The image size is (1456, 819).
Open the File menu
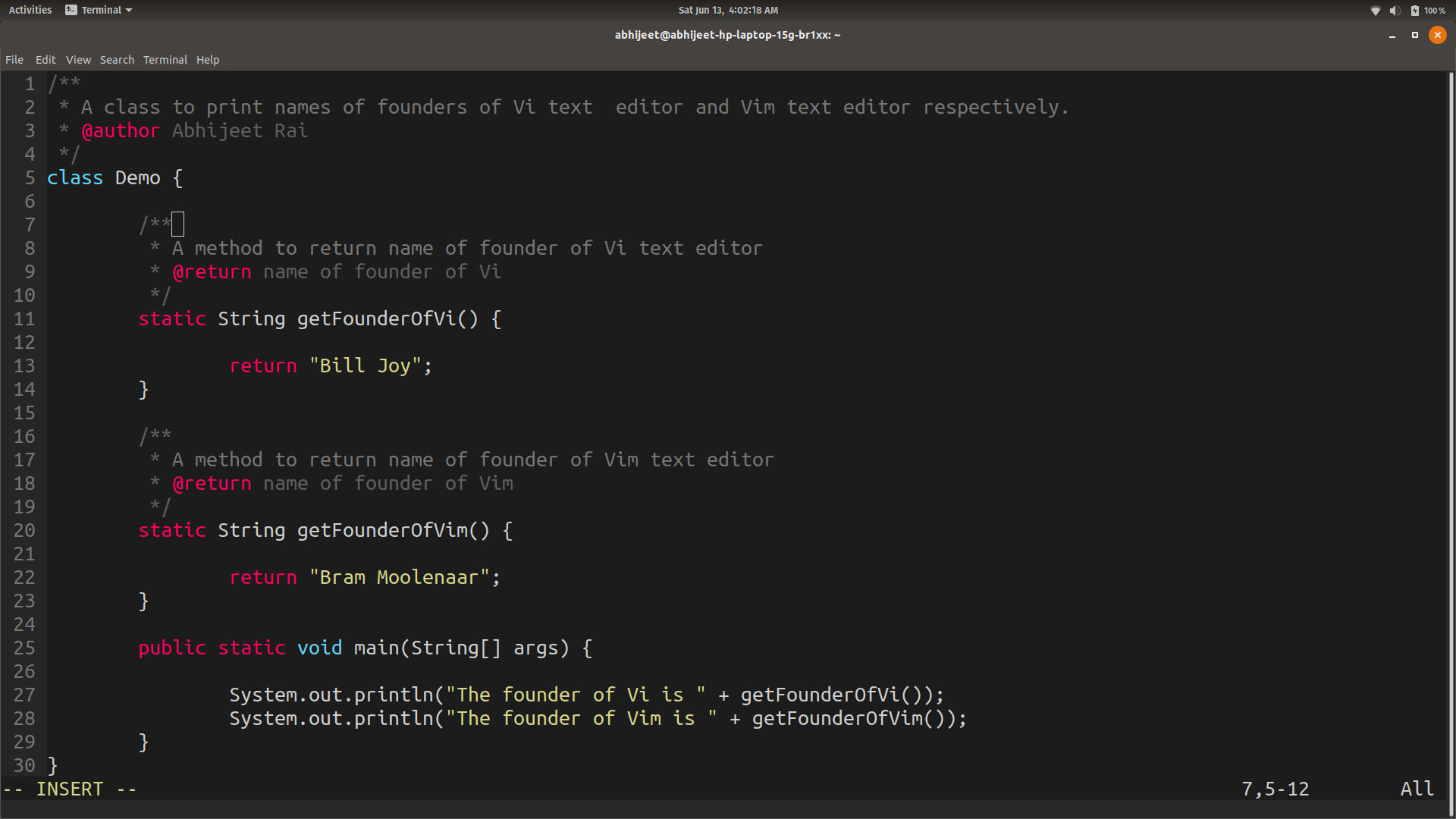click(x=14, y=60)
